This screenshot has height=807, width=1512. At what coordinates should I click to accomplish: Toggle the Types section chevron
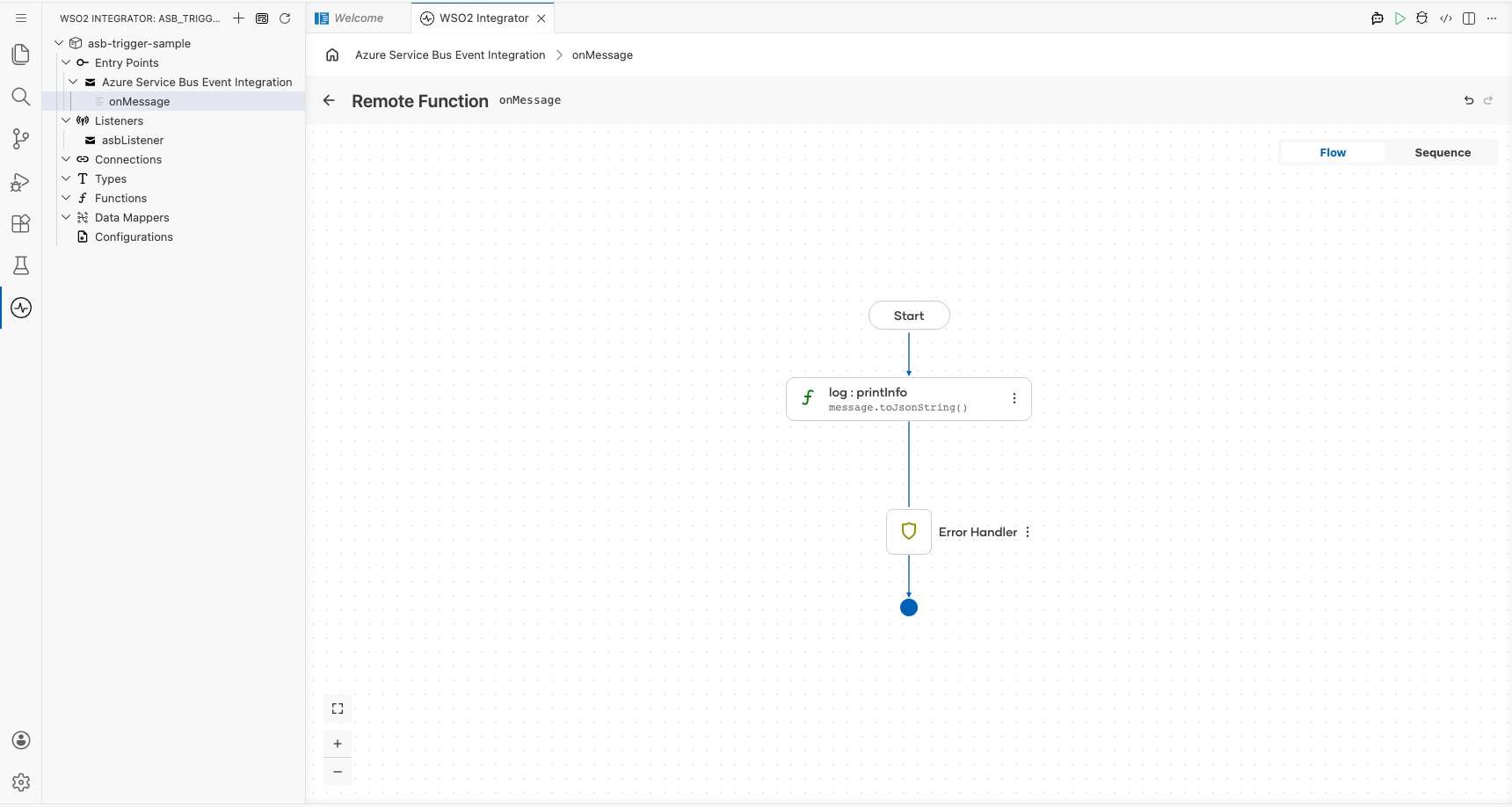point(66,178)
